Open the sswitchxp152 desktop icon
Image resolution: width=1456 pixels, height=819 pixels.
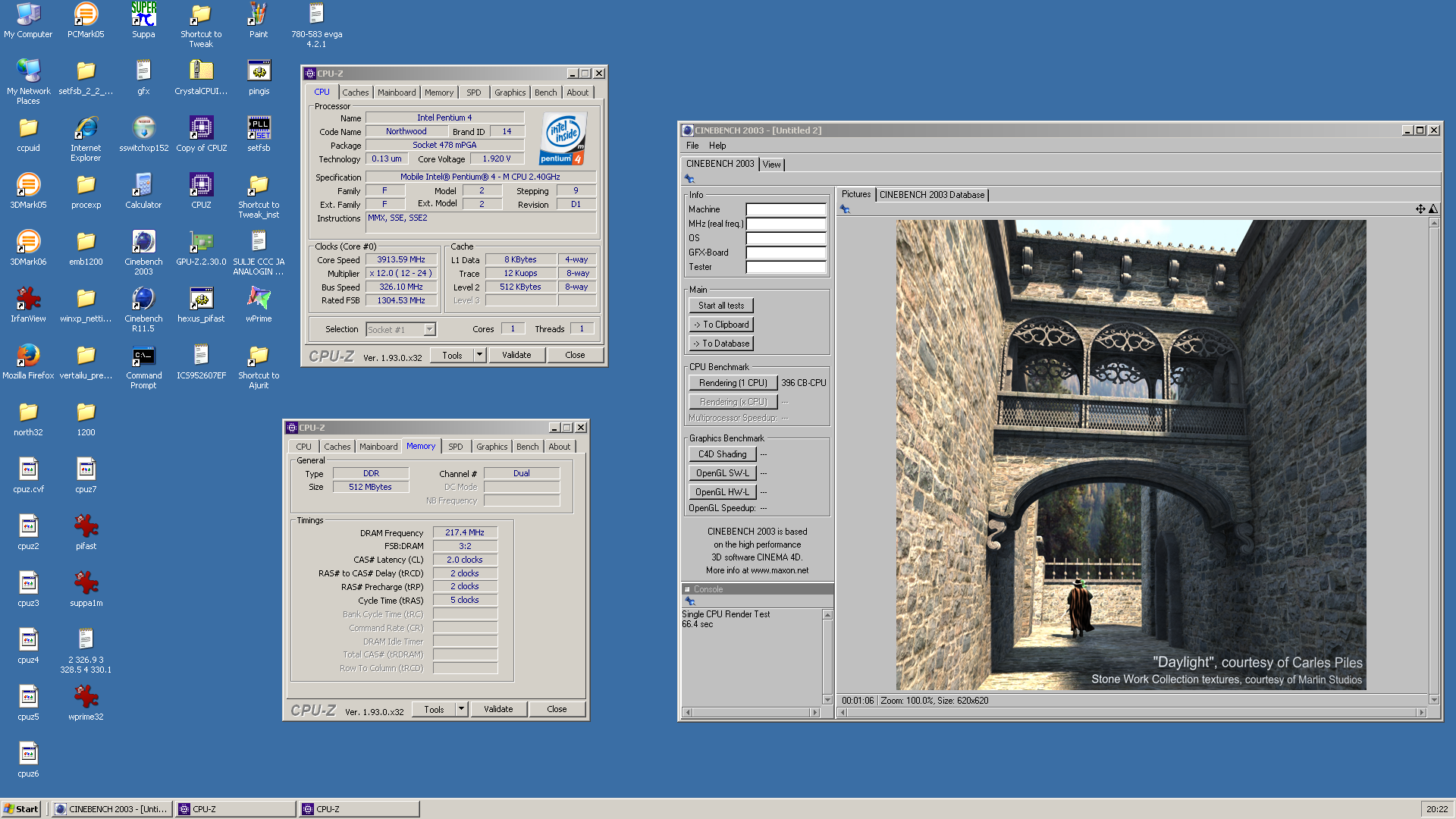click(143, 133)
